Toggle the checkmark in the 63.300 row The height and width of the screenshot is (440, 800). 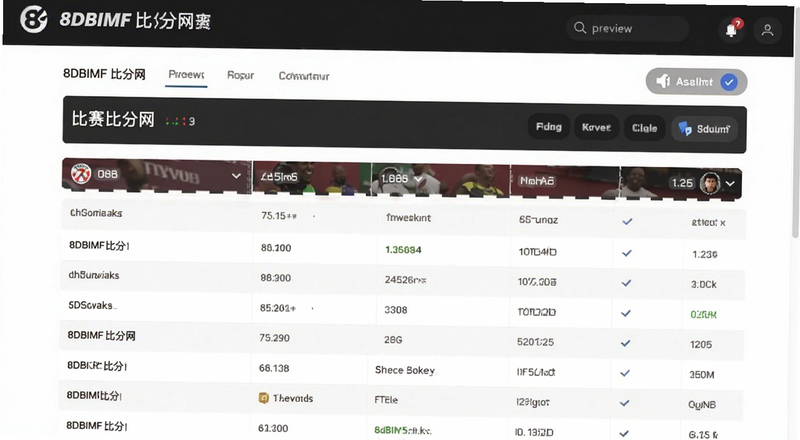623,433
